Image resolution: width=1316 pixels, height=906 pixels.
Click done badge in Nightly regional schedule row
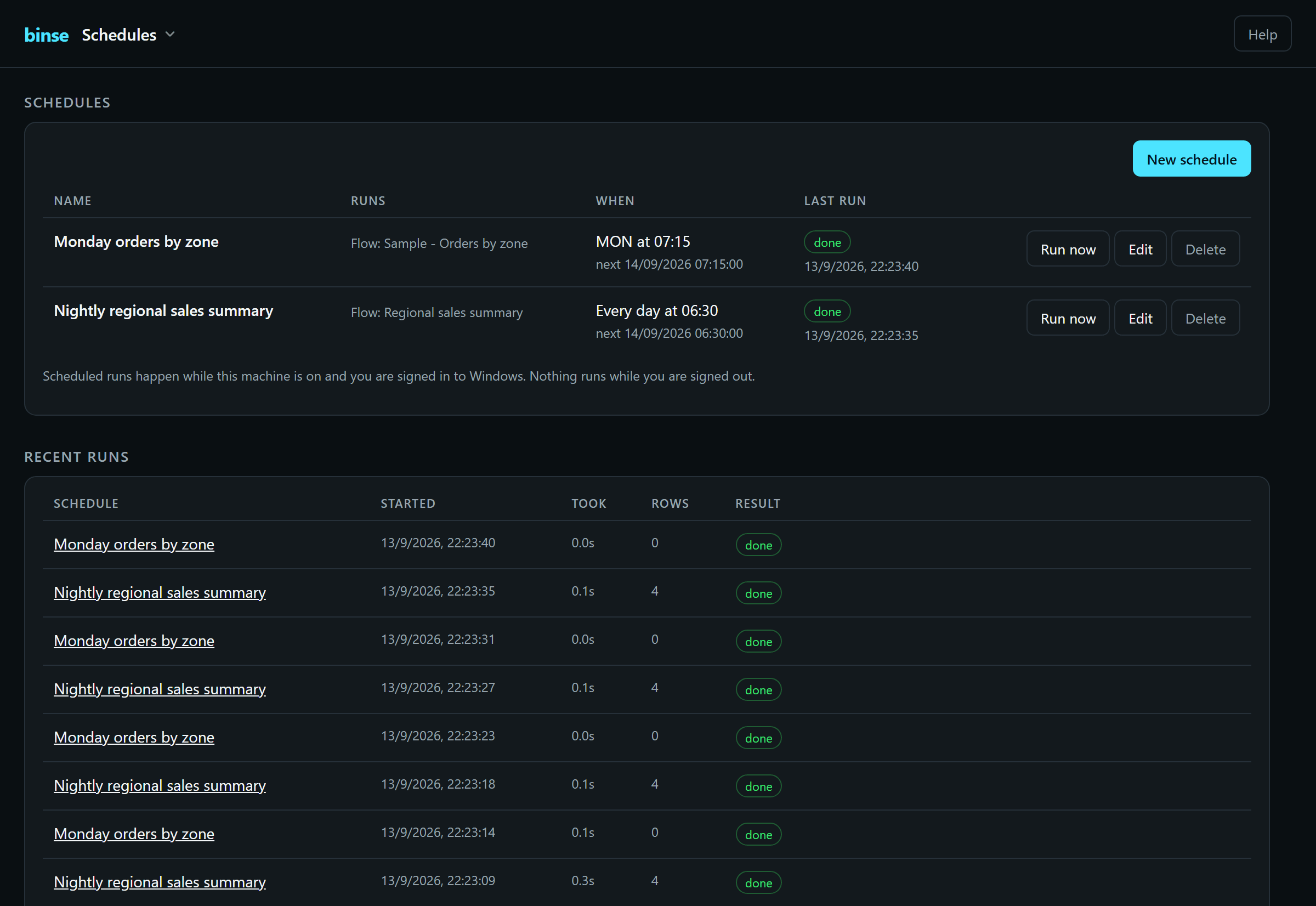827,312
